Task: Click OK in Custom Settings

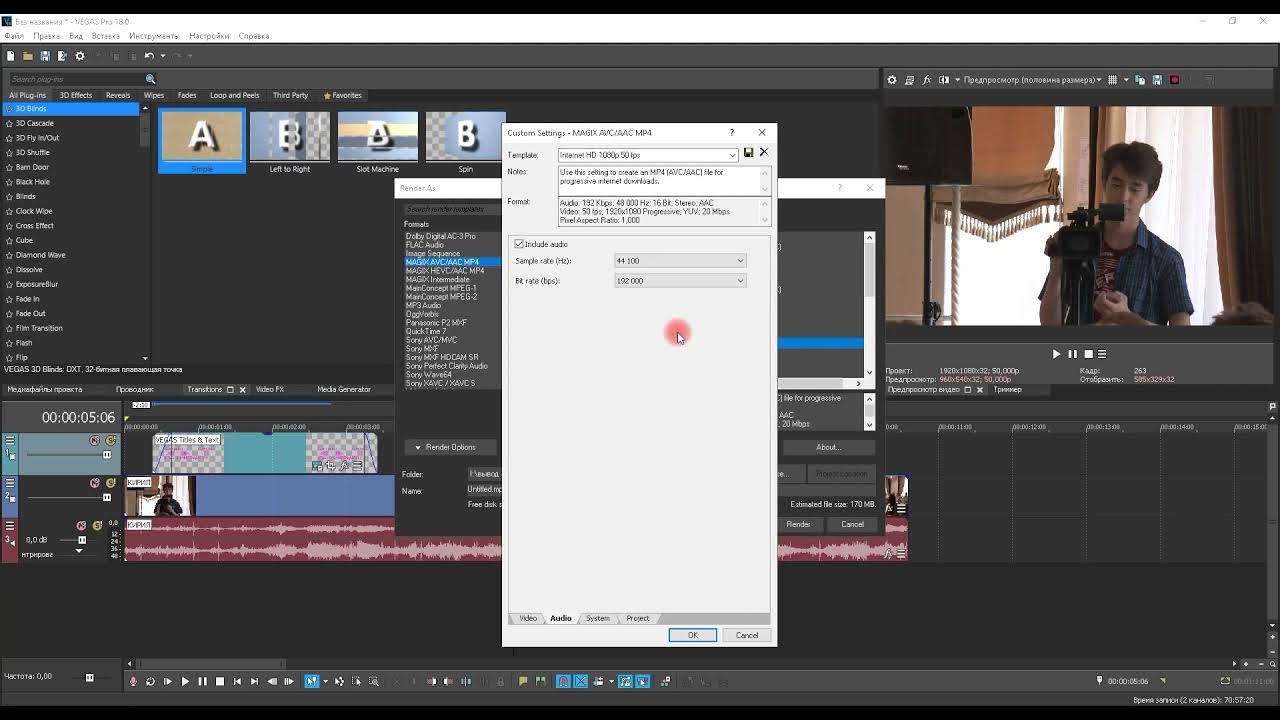Action: point(692,635)
